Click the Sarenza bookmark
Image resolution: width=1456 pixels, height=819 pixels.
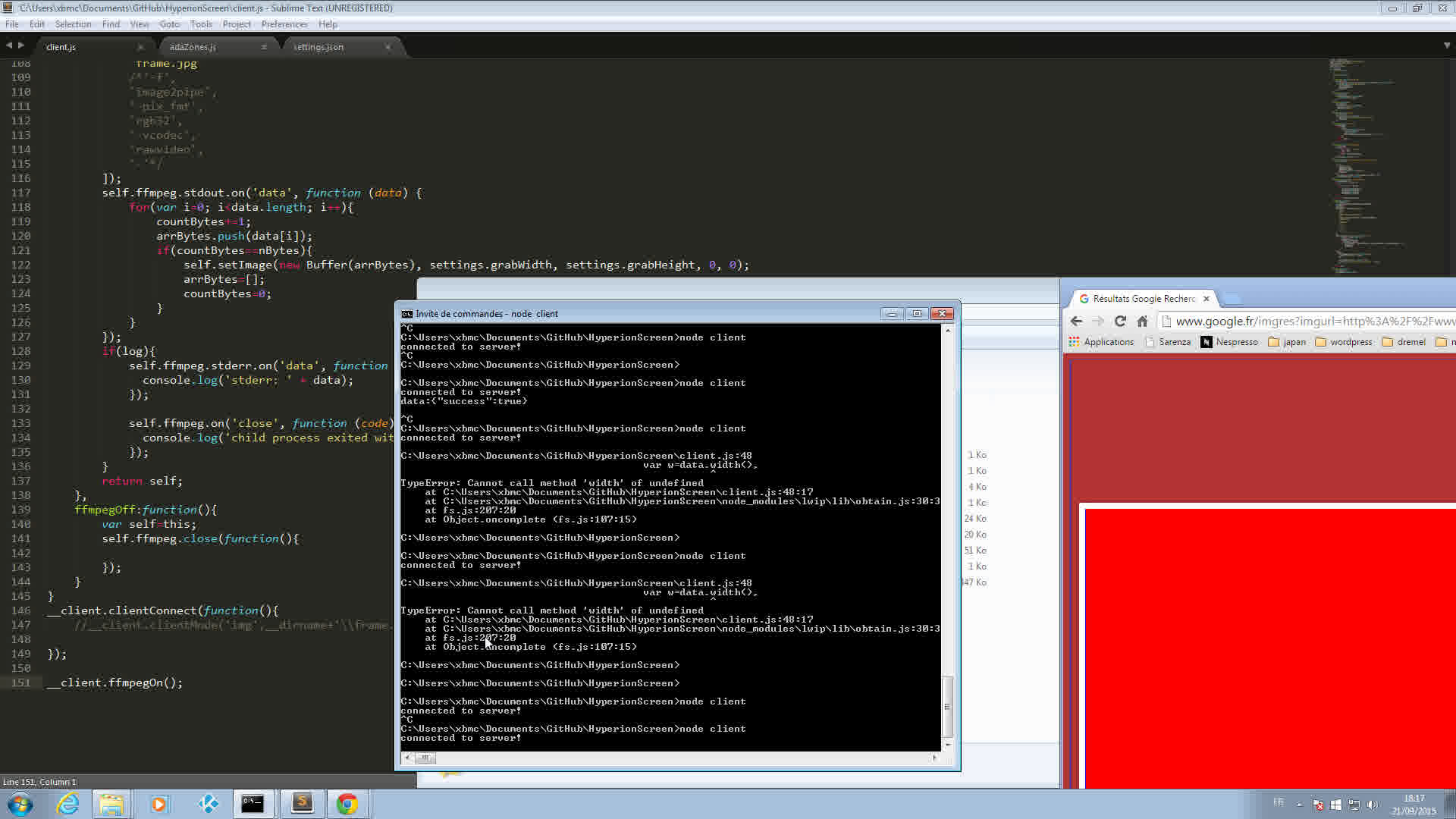(1168, 342)
